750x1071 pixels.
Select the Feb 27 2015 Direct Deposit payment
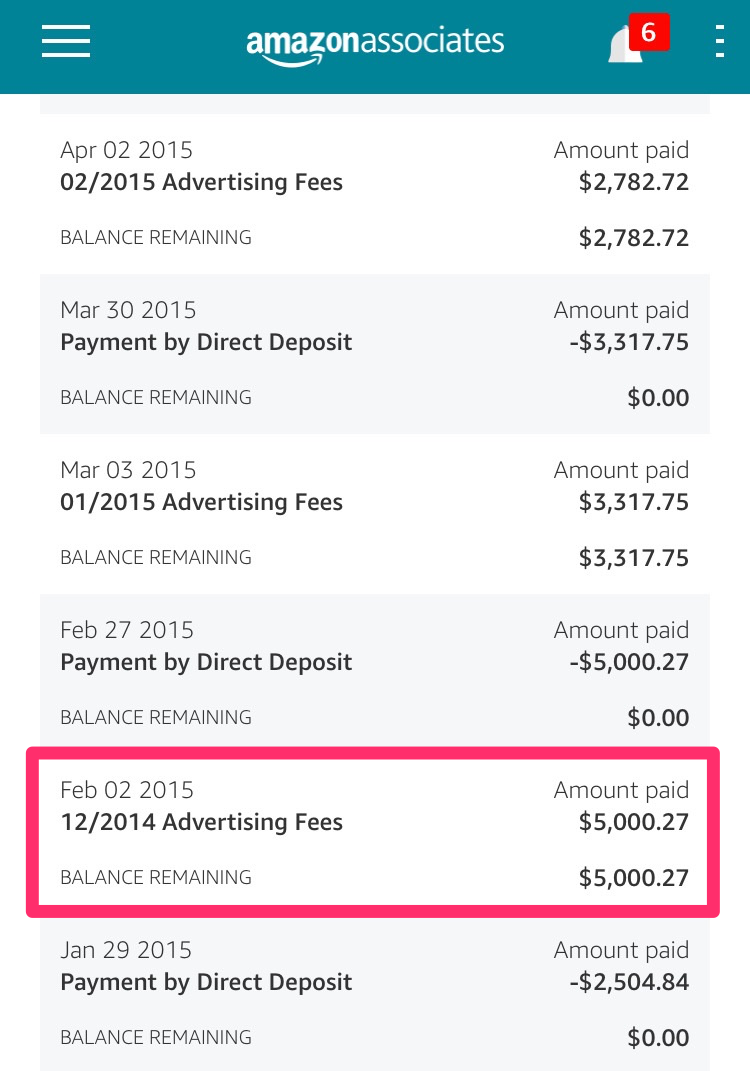375,673
